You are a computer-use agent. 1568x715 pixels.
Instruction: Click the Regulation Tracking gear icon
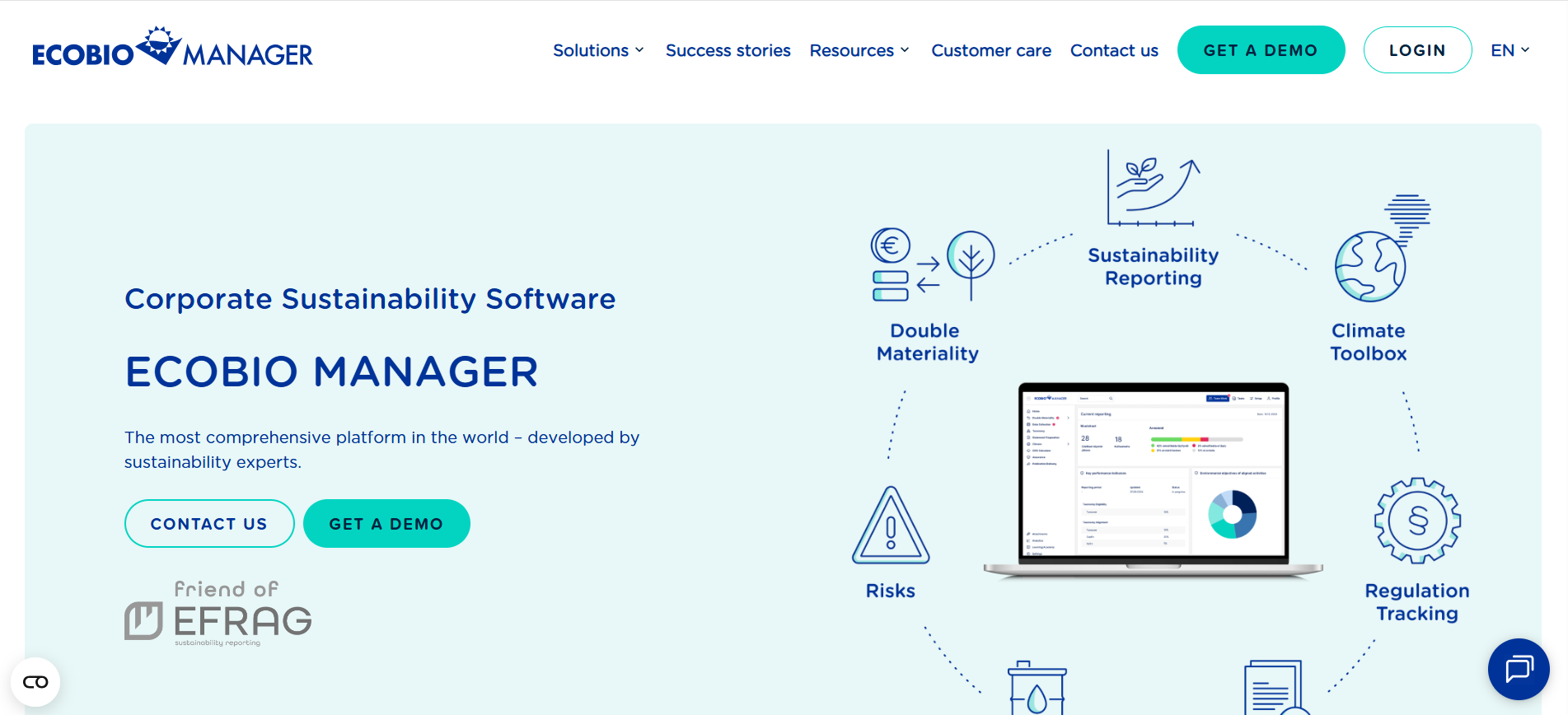tap(1417, 521)
